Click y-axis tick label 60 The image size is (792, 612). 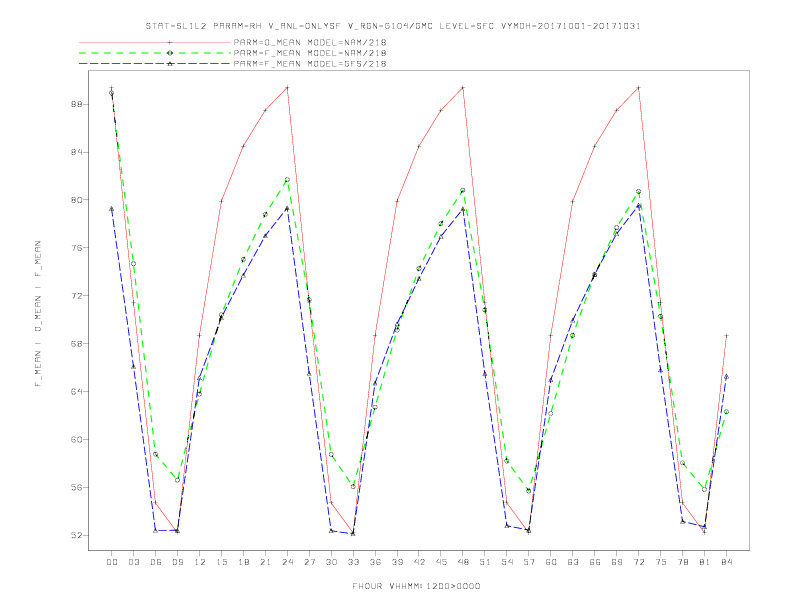[77, 439]
